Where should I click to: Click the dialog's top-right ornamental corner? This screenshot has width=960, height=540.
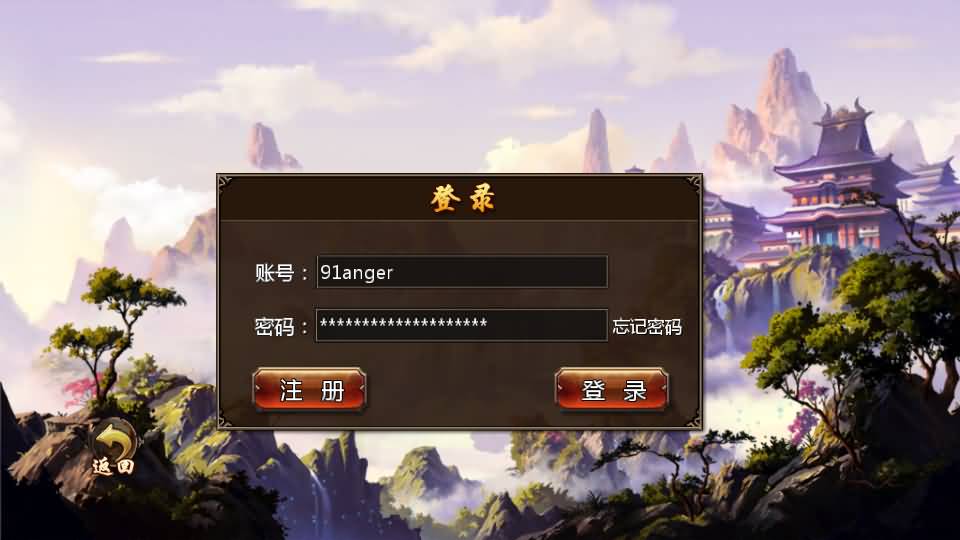tap(694, 181)
